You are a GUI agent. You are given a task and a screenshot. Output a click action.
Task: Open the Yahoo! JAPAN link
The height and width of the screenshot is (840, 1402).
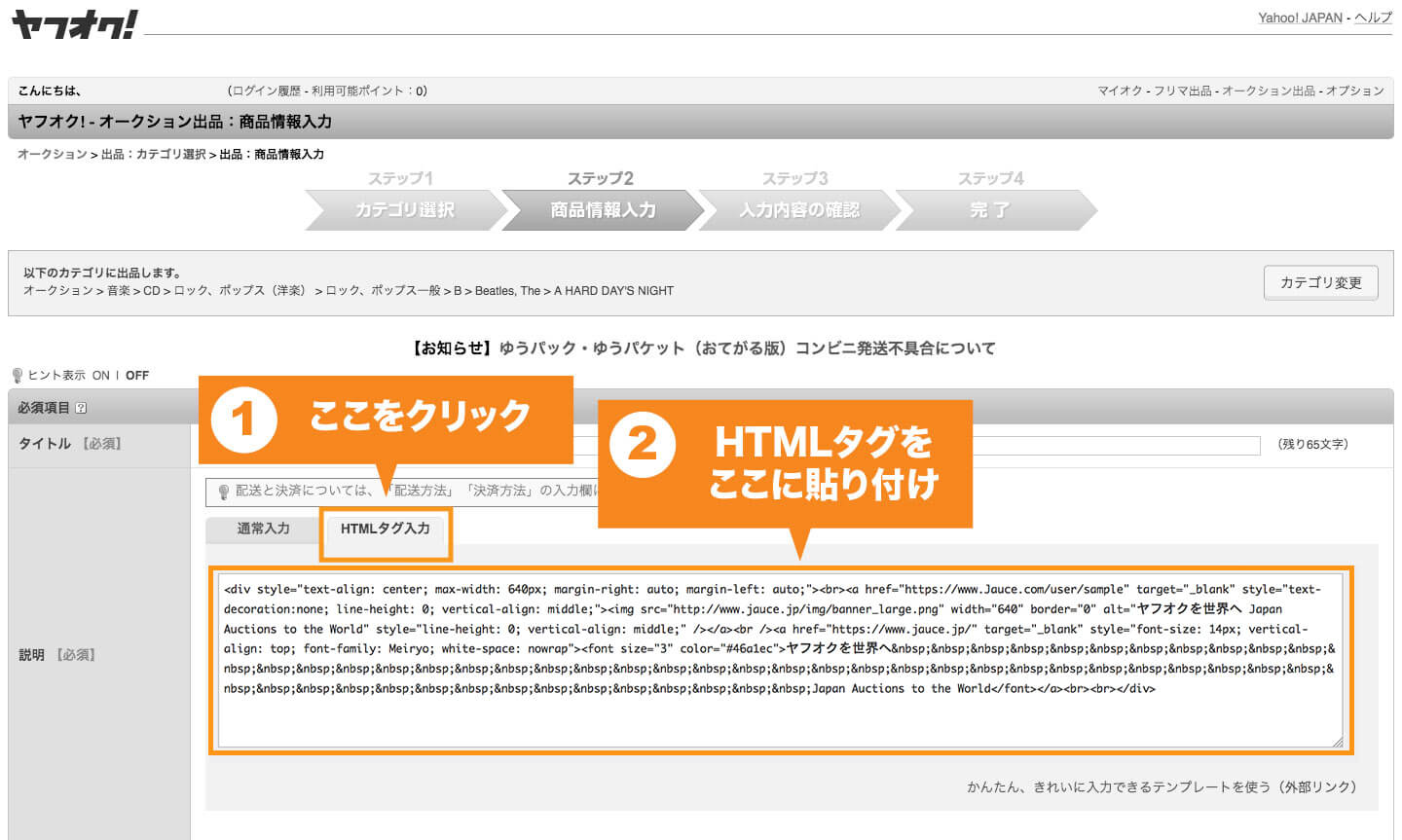coord(1300,18)
